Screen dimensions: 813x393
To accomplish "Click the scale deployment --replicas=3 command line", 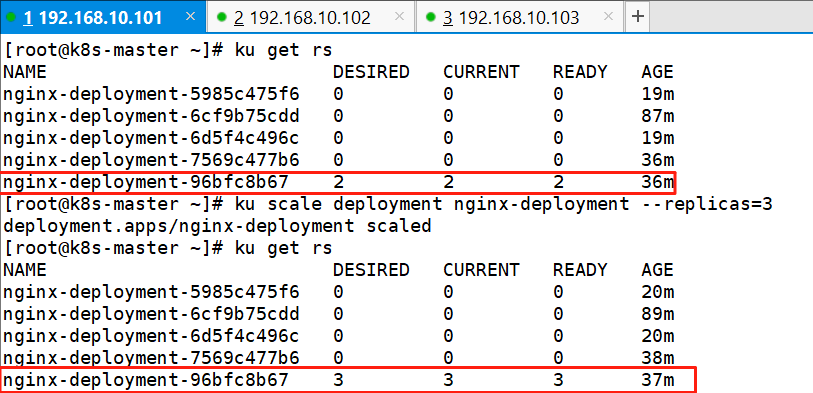I will [388, 204].
